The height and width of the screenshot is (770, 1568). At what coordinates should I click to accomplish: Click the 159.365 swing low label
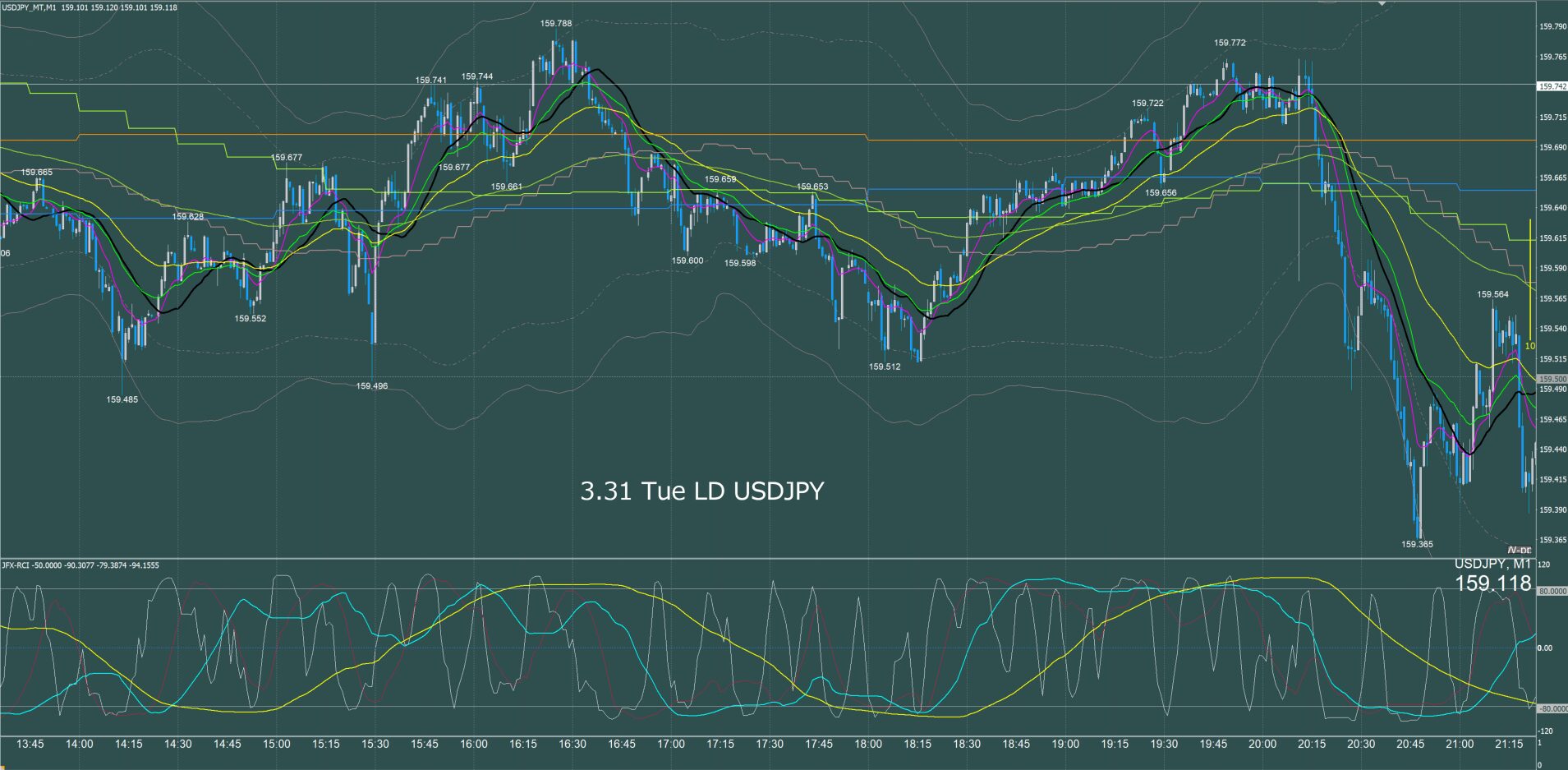click(1417, 544)
